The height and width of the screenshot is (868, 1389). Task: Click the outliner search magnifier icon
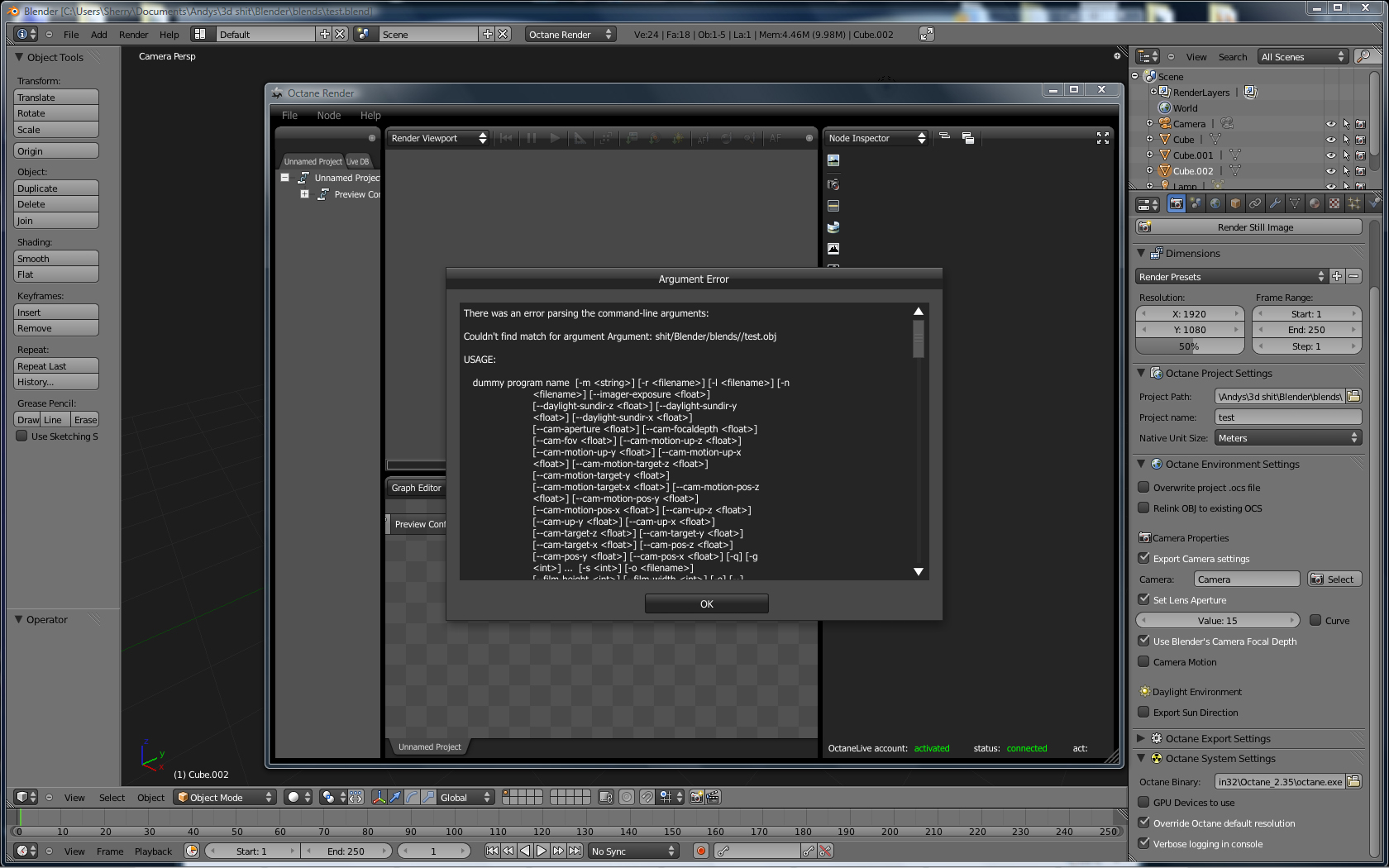[x=1364, y=56]
